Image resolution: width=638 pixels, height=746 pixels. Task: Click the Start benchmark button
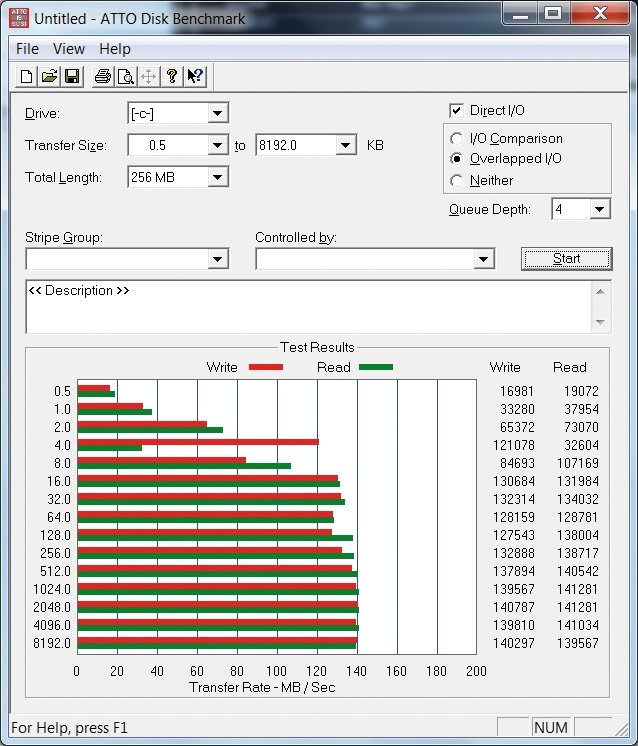tap(566, 259)
